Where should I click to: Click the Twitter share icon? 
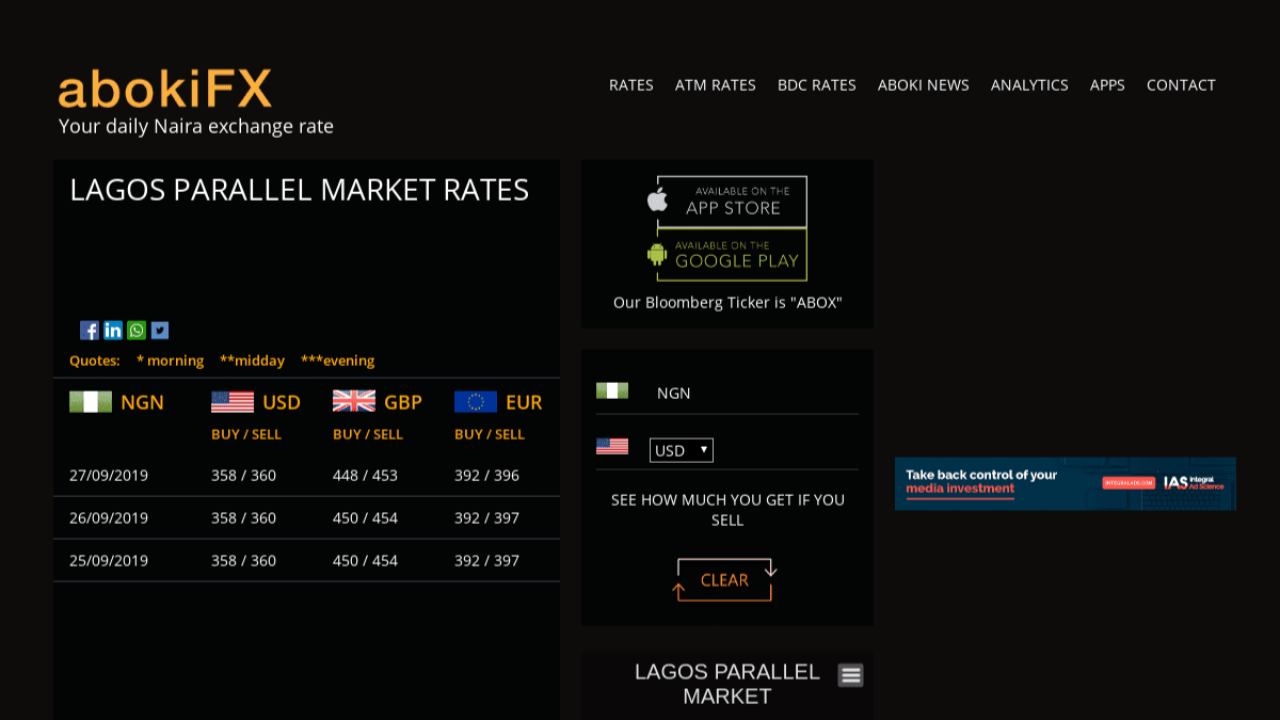tap(160, 330)
